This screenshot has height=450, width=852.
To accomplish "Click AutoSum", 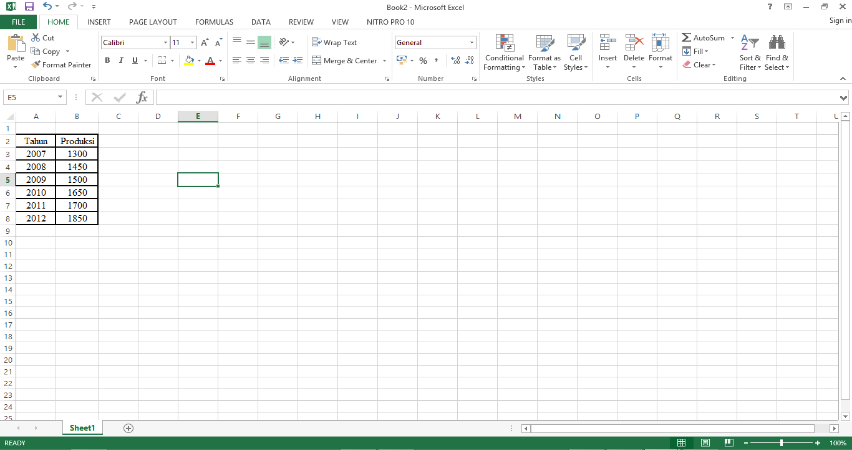I will pos(704,38).
